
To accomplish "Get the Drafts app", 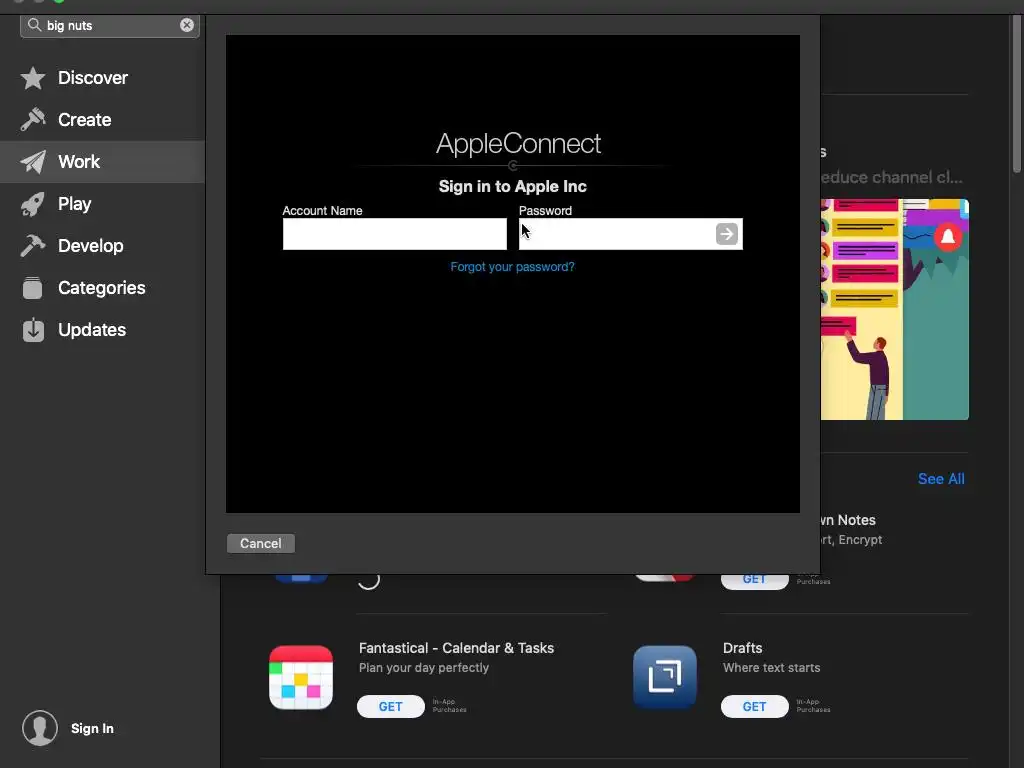I will [x=754, y=707].
